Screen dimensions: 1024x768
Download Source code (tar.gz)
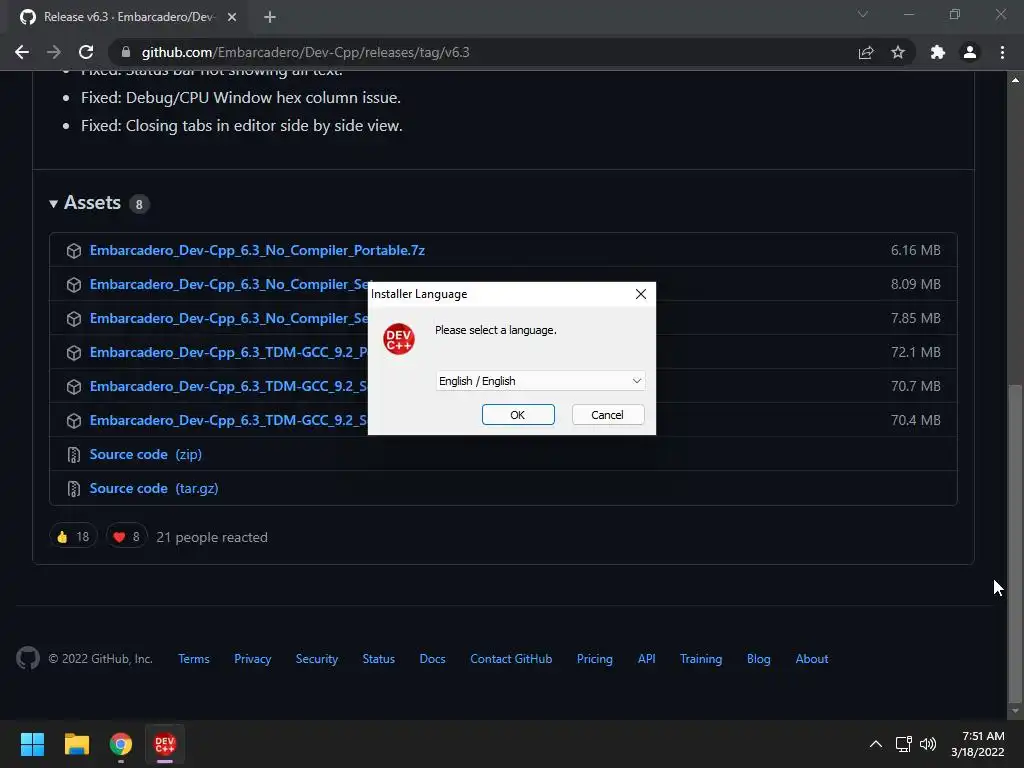click(x=153, y=488)
